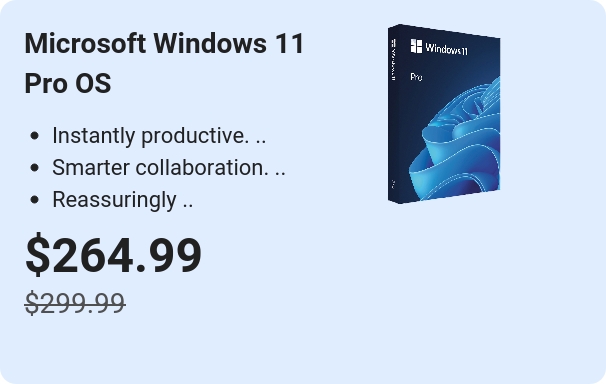Select the "Reassuringly .." feature line
606x384 pixels.
pyautogui.click(x=123, y=200)
